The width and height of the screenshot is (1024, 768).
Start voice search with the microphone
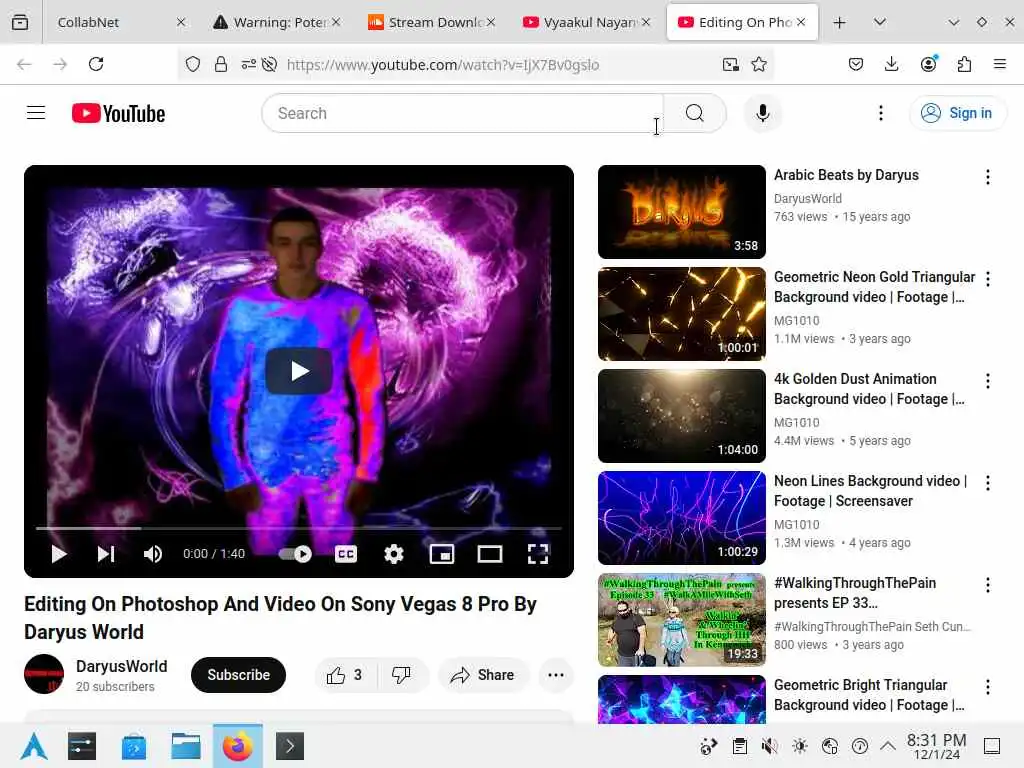[762, 113]
